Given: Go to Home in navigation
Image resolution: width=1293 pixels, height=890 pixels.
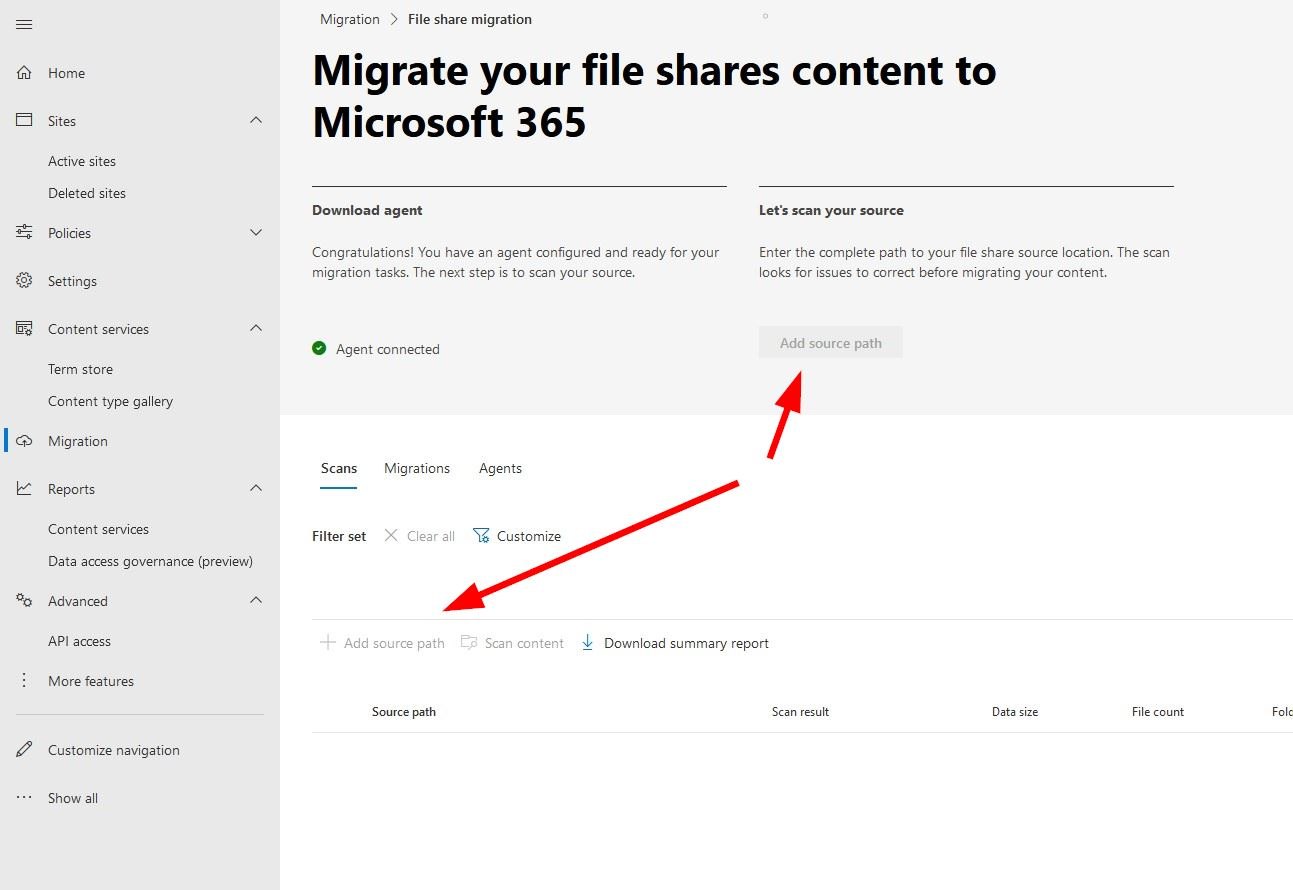Looking at the screenshot, I should (66, 73).
